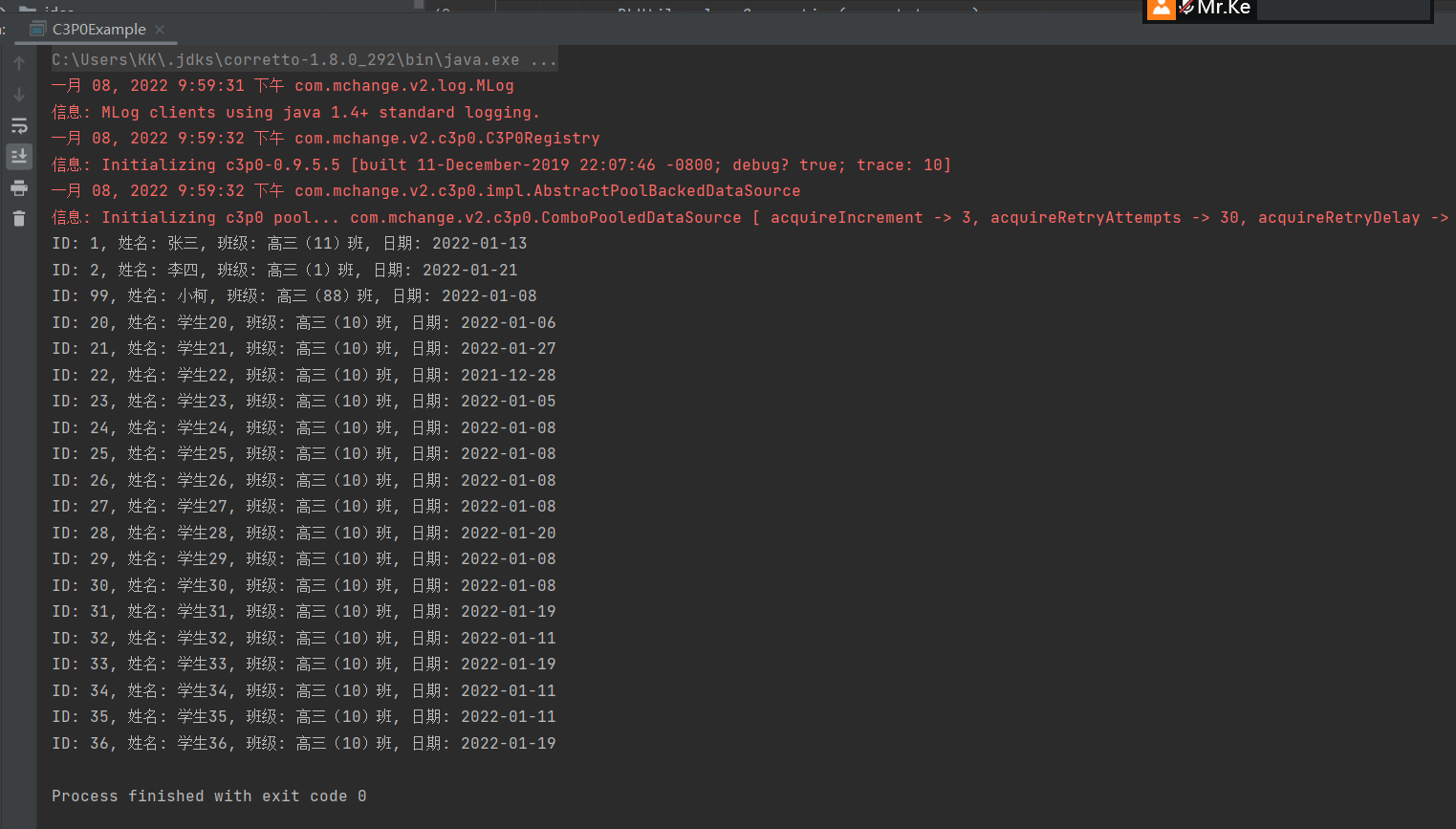Click the ID: 32 学生32 row

click(304, 638)
